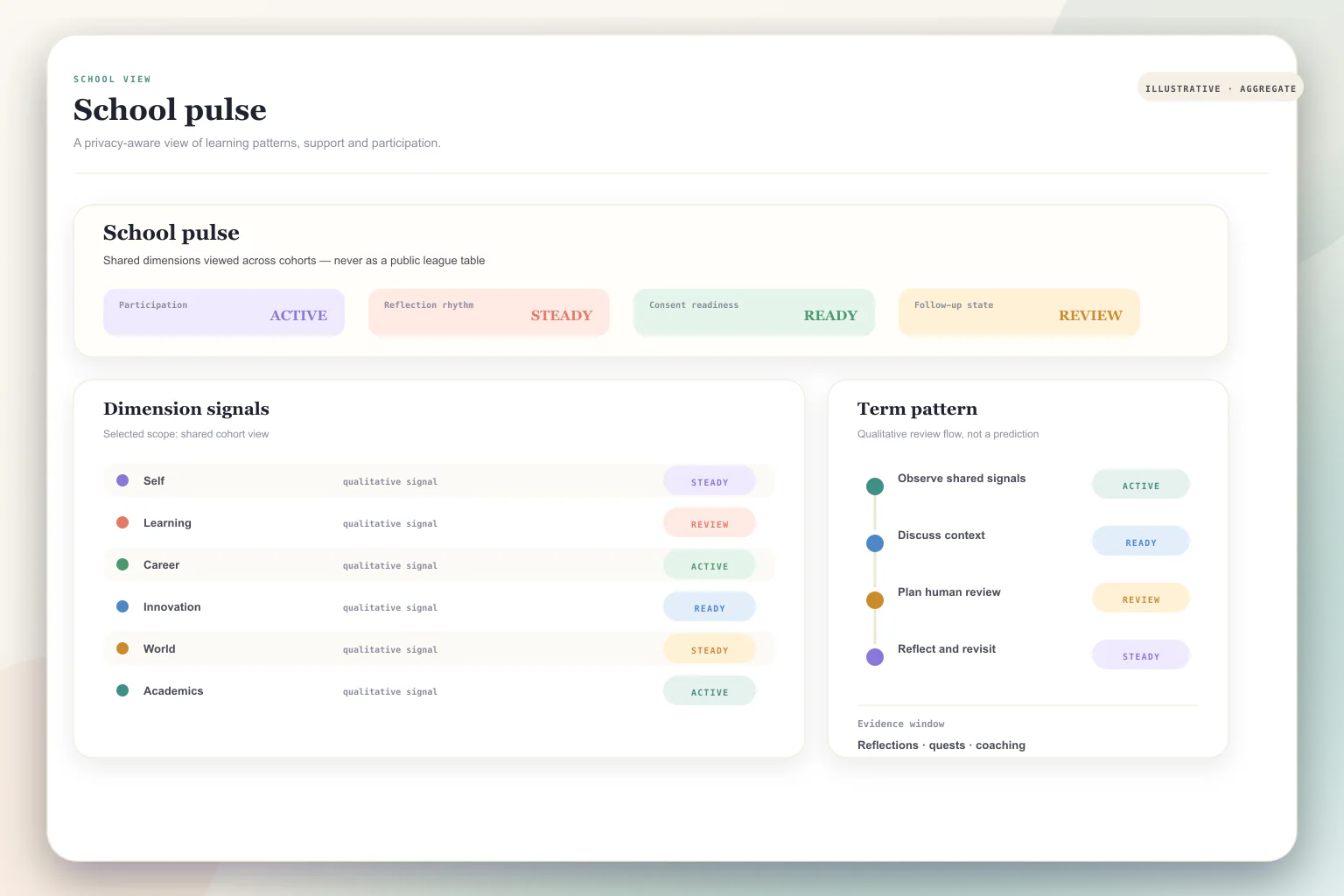Select the Learning dimension label
Viewport: 1344px width, 896px height.
pyautogui.click(x=167, y=522)
